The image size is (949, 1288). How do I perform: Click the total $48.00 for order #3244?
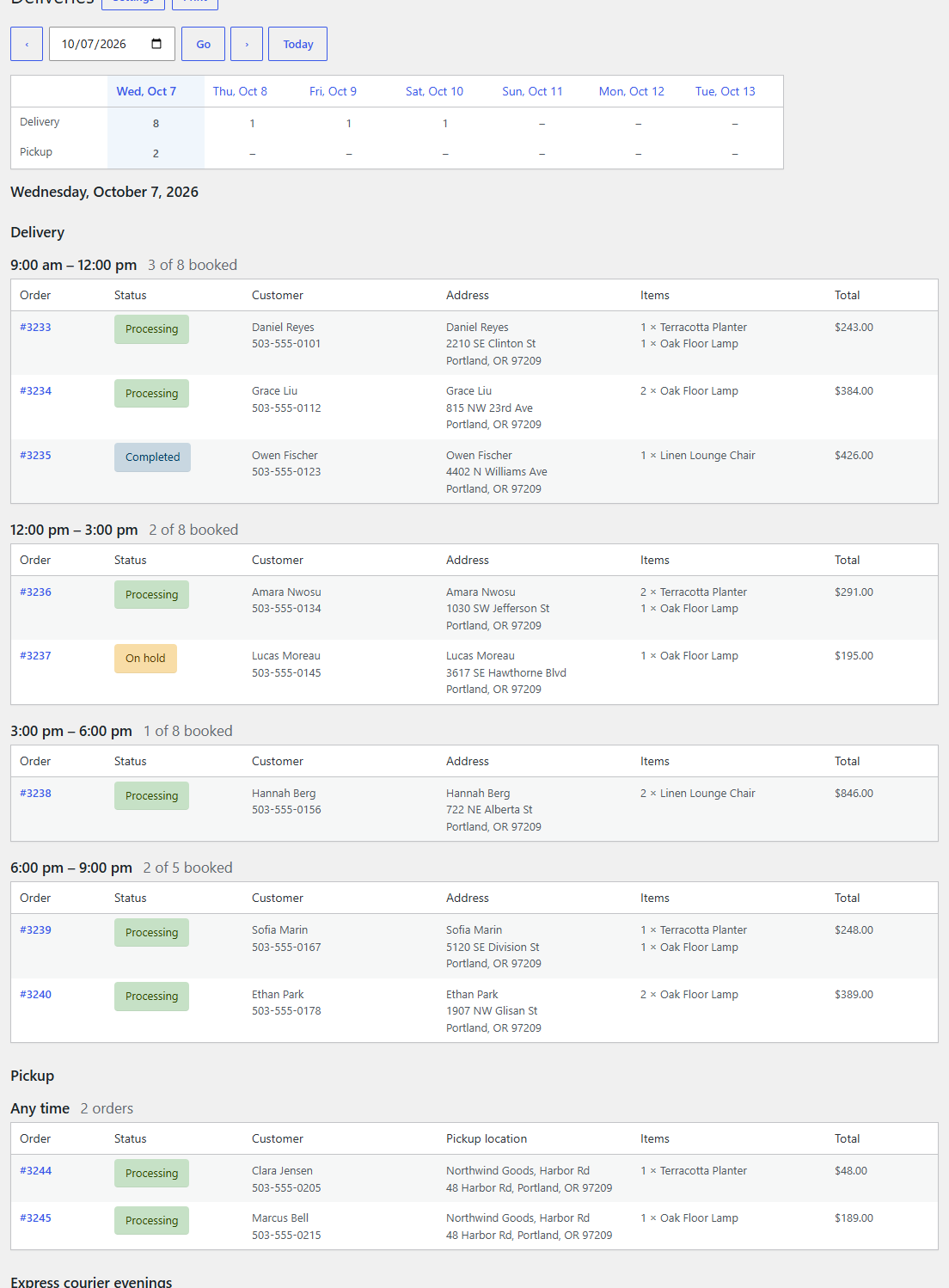pos(851,1171)
